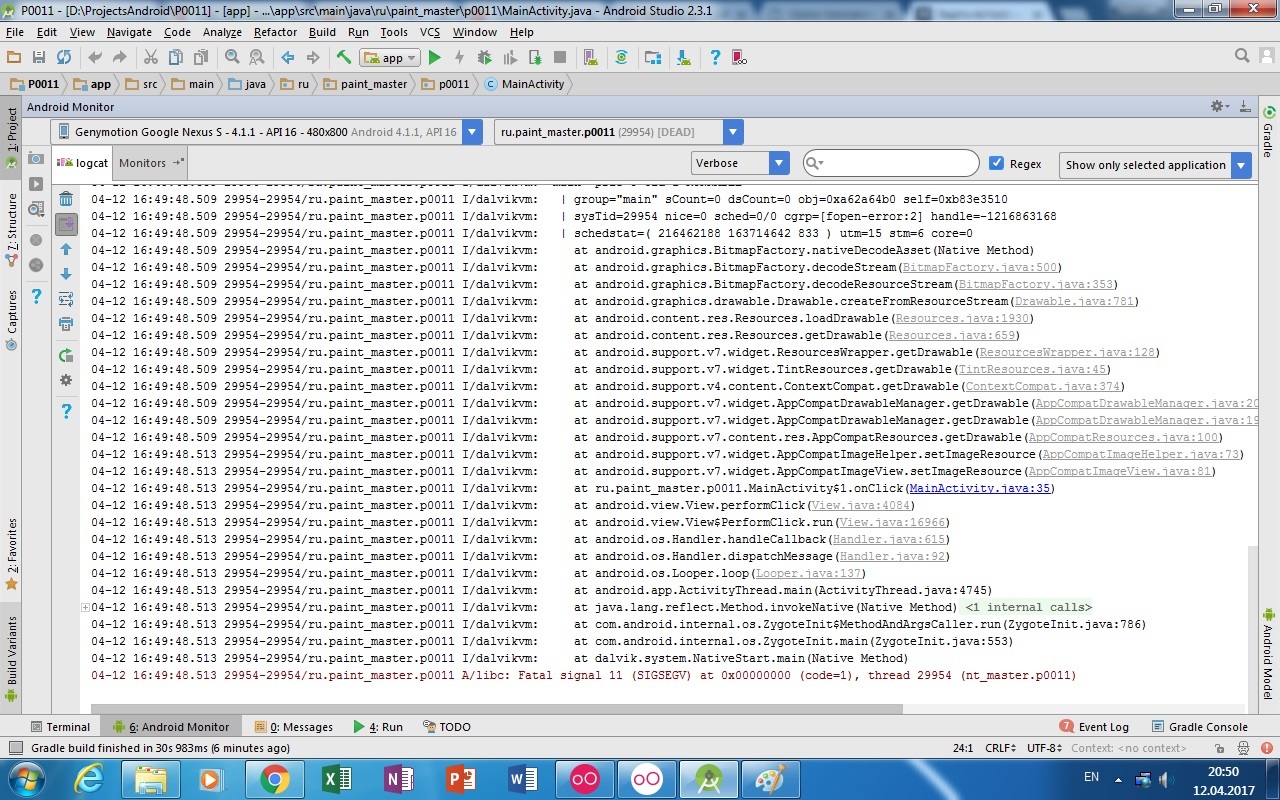The width and height of the screenshot is (1280, 800).
Task: Open the AVD Manager icon
Action: tap(590, 58)
